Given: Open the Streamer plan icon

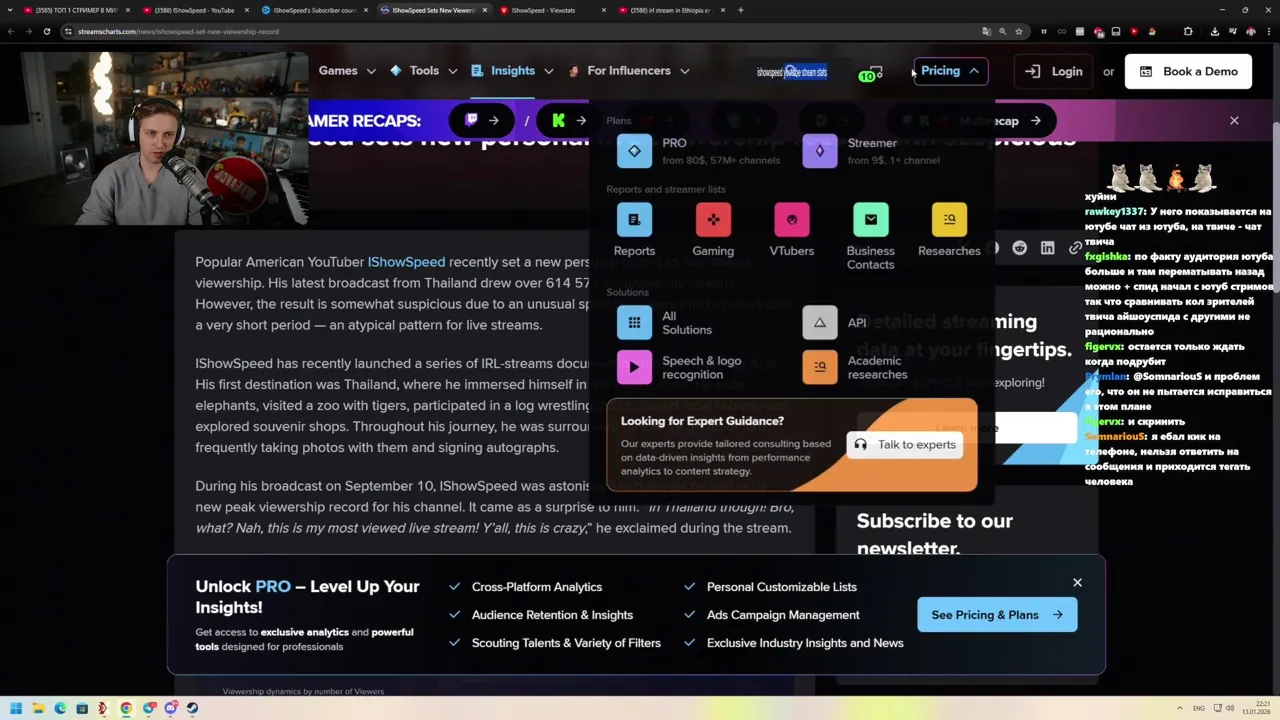Looking at the screenshot, I should click(820, 151).
